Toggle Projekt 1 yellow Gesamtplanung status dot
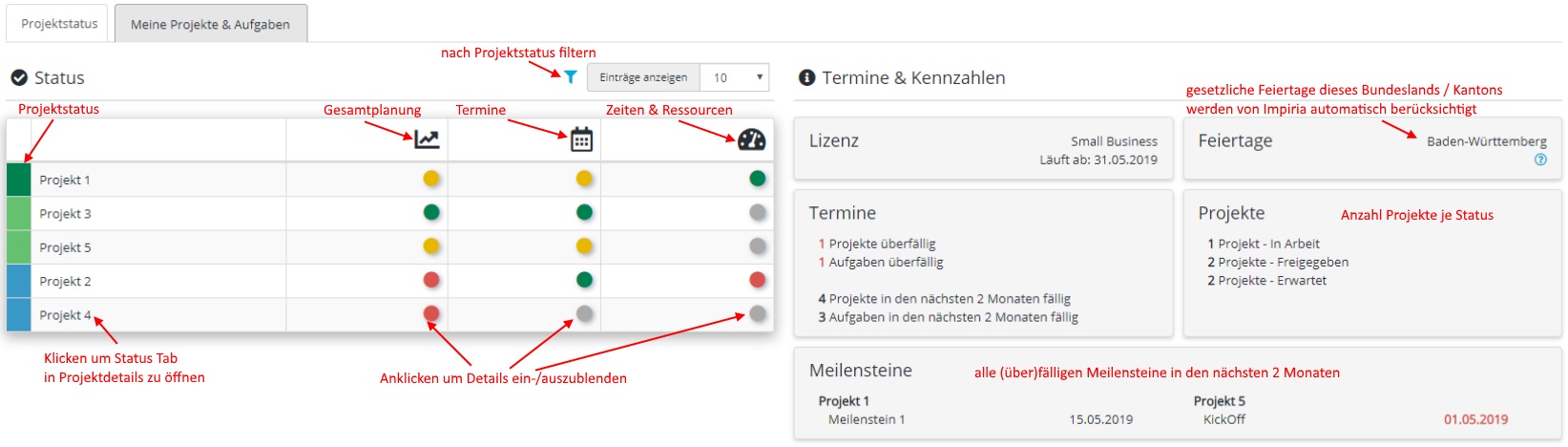This screenshot has height=447, width=1568. pyautogui.click(x=431, y=179)
